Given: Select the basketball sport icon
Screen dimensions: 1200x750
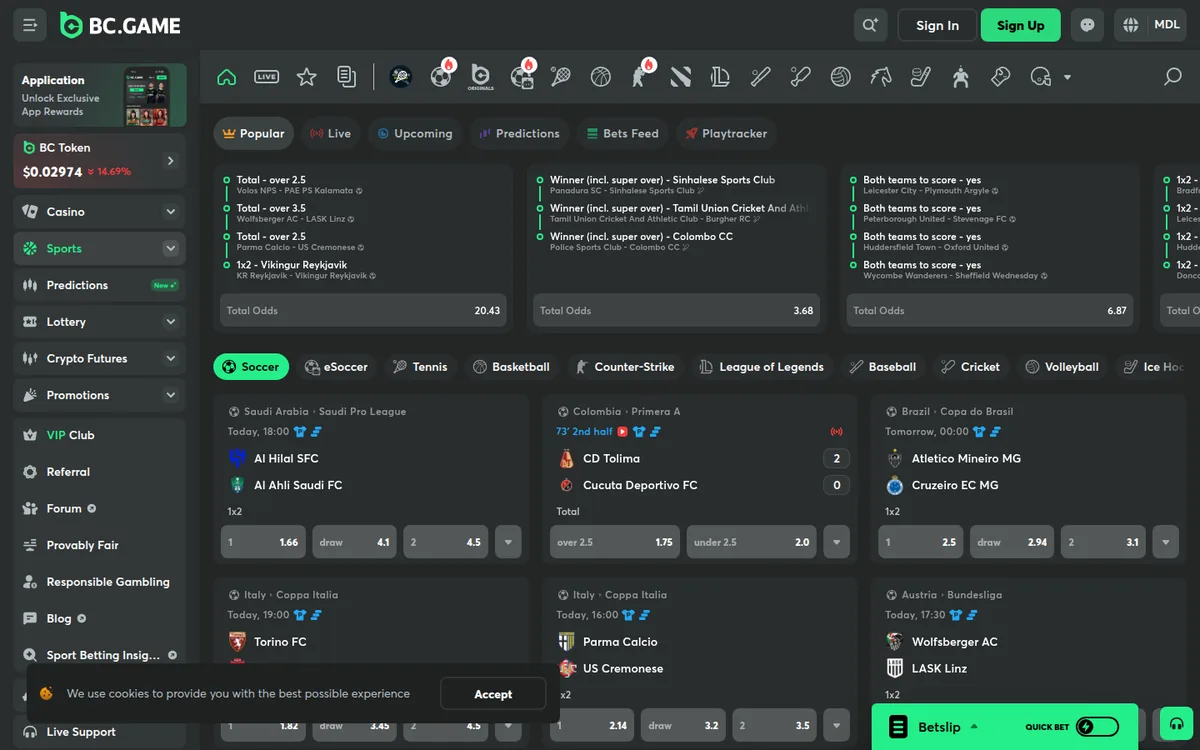Looking at the screenshot, I should coord(601,77).
